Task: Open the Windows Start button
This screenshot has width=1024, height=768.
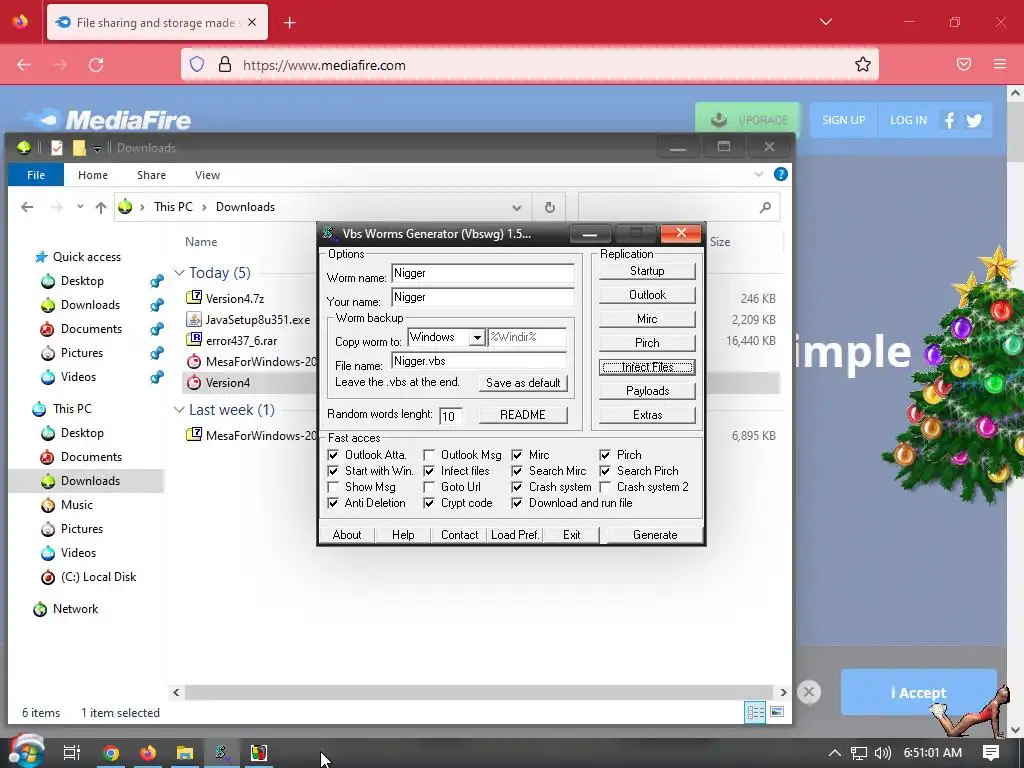Action: 26,752
